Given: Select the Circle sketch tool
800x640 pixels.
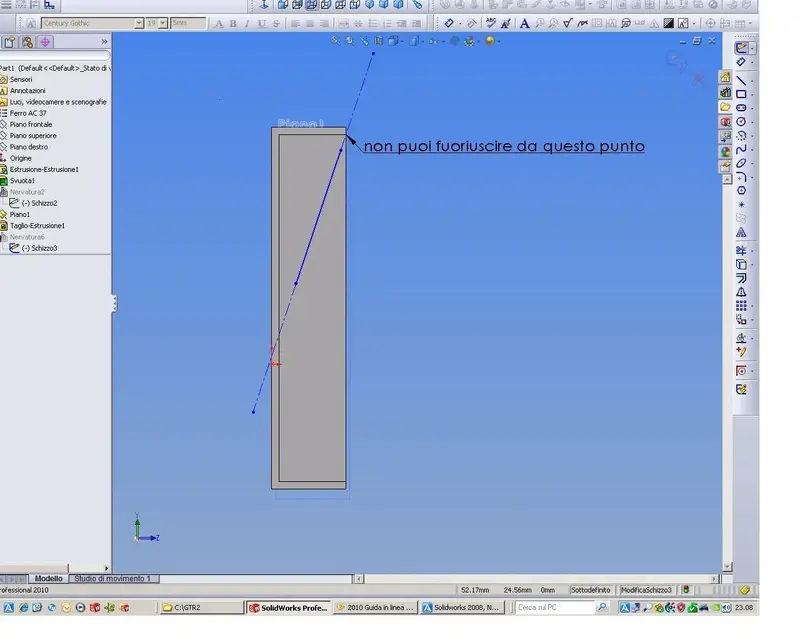Looking at the screenshot, I should pos(741,122).
